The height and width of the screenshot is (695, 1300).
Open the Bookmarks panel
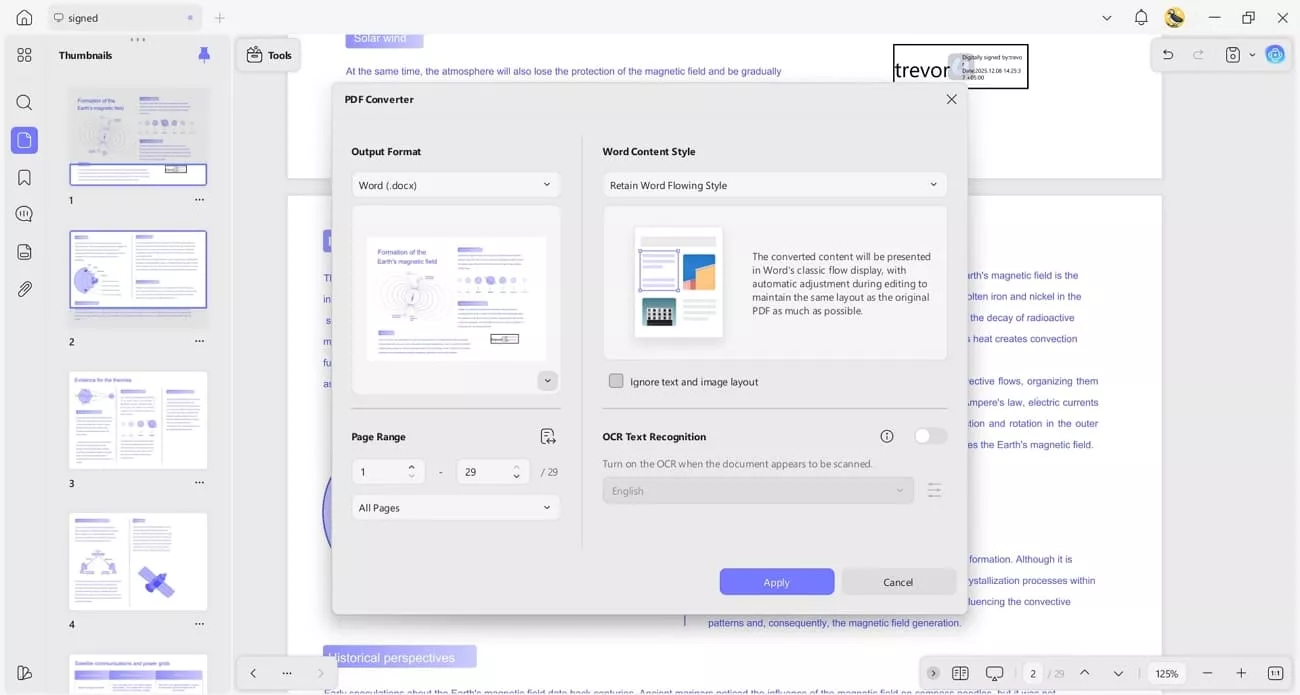pos(24,177)
